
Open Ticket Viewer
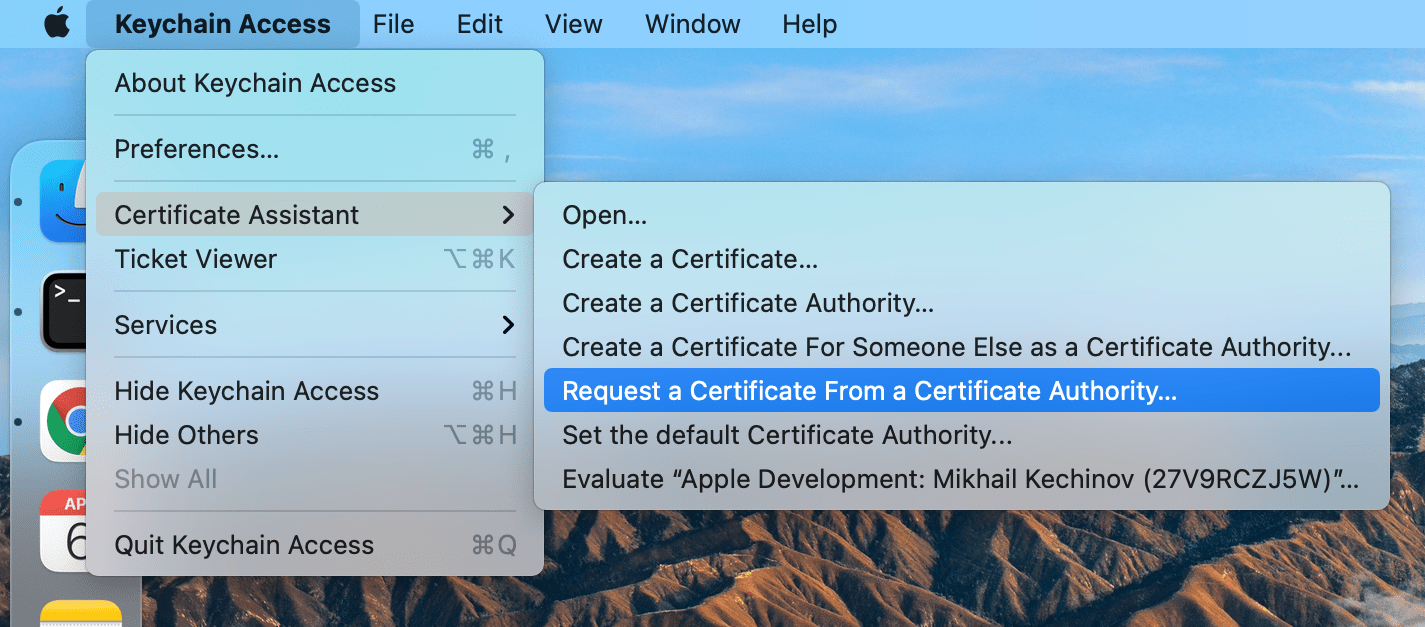point(196,259)
